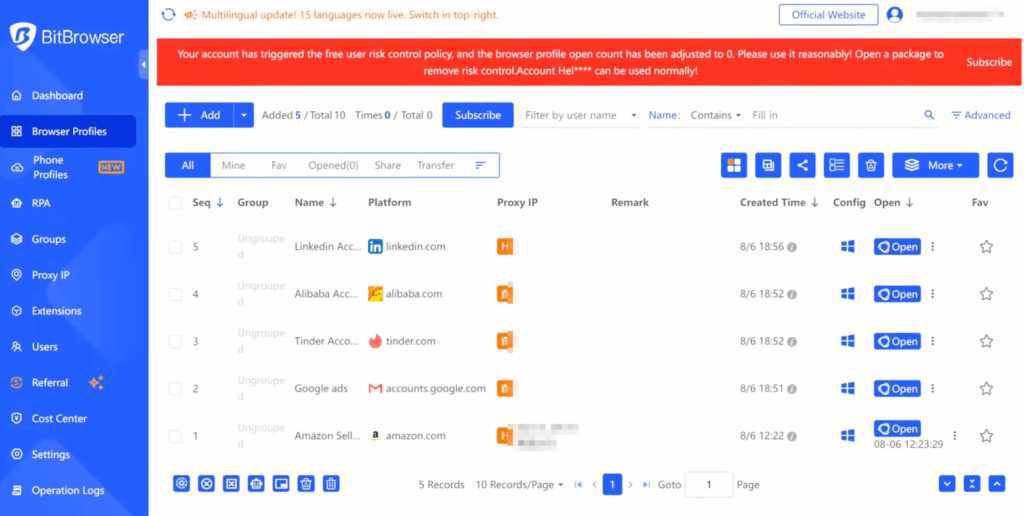Sort by Seq column arrow
The height and width of the screenshot is (516, 1024).
(x=219, y=203)
